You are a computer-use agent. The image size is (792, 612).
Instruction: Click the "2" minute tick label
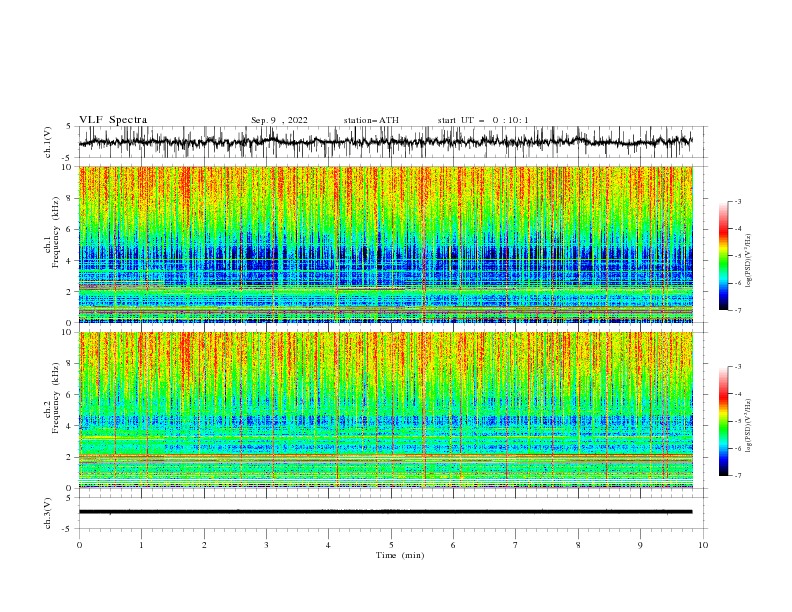click(204, 545)
